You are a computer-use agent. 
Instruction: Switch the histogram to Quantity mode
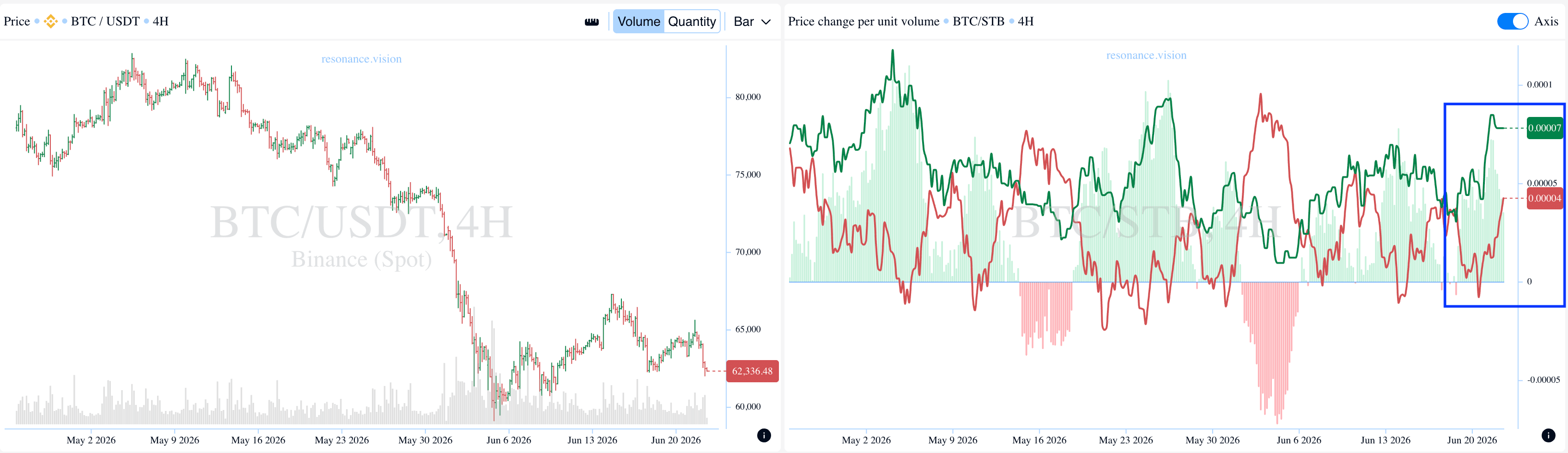[692, 21]
